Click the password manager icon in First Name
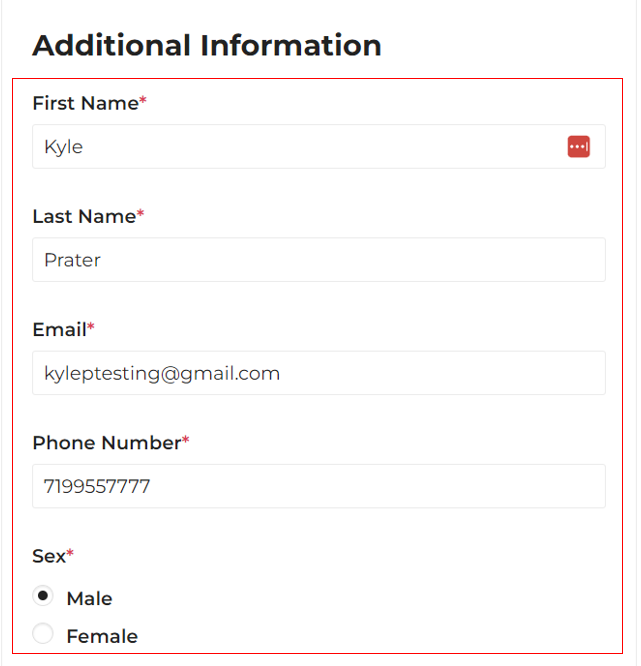The width and height of the screenshot is (641, 666). pyautogui.click(x=579, y=147)
